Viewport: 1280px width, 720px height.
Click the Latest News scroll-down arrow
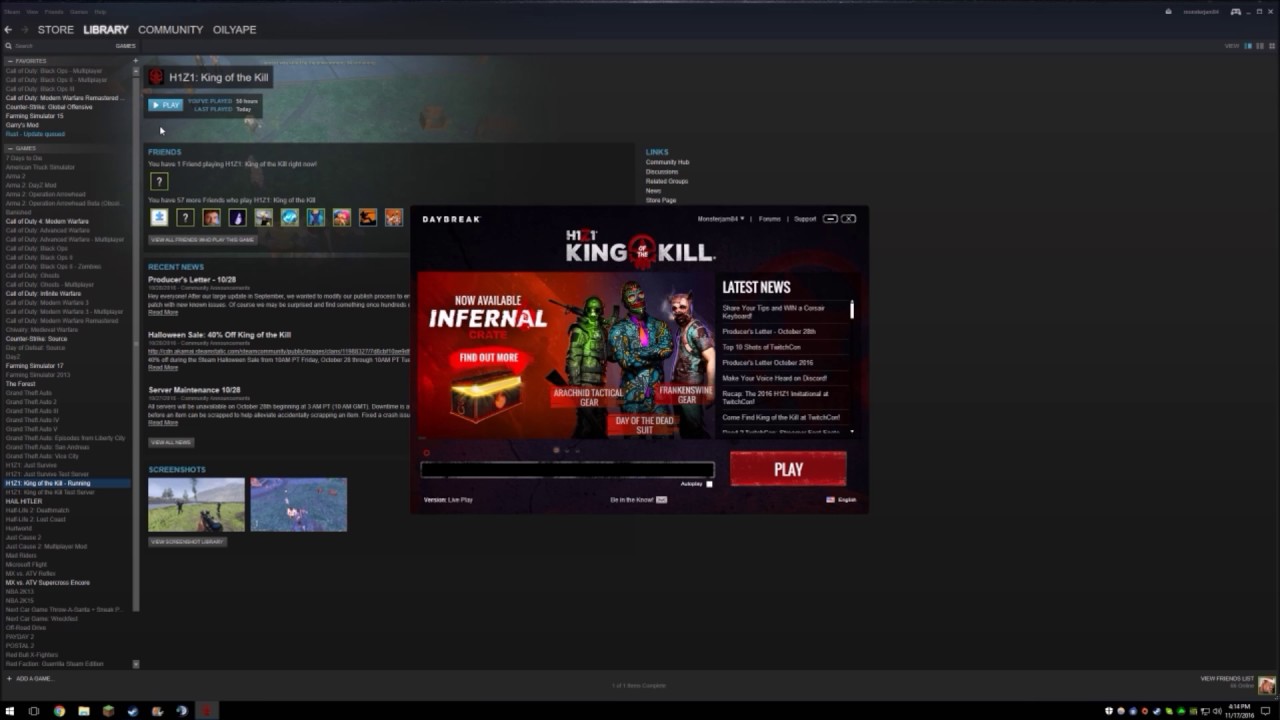click(852, 432)
